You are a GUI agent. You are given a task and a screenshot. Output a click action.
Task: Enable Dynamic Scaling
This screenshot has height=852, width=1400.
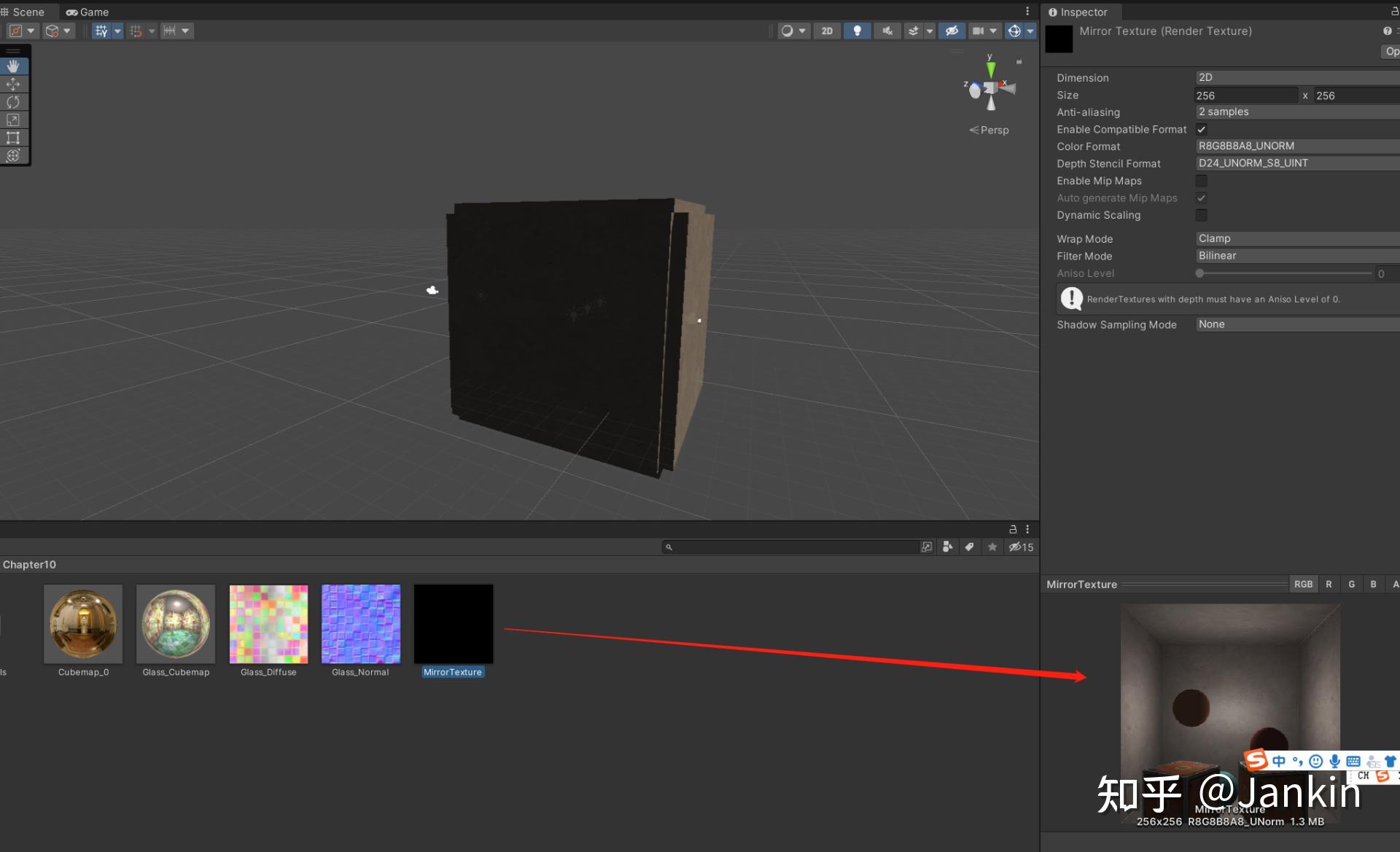1201,215
